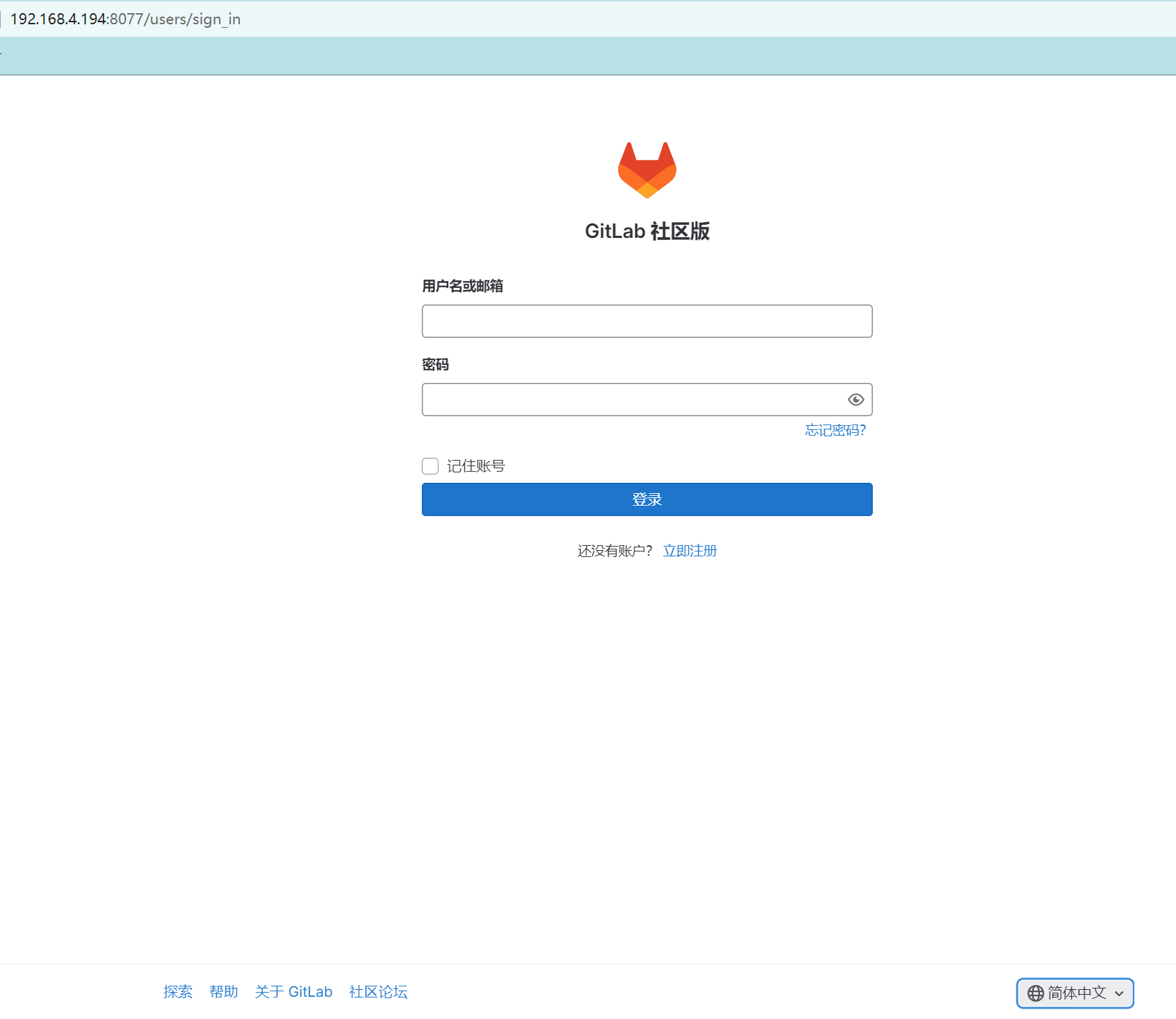Open the 探索 explore footer link
This screenshot has height=1019, width=1176.
point(178,992)
